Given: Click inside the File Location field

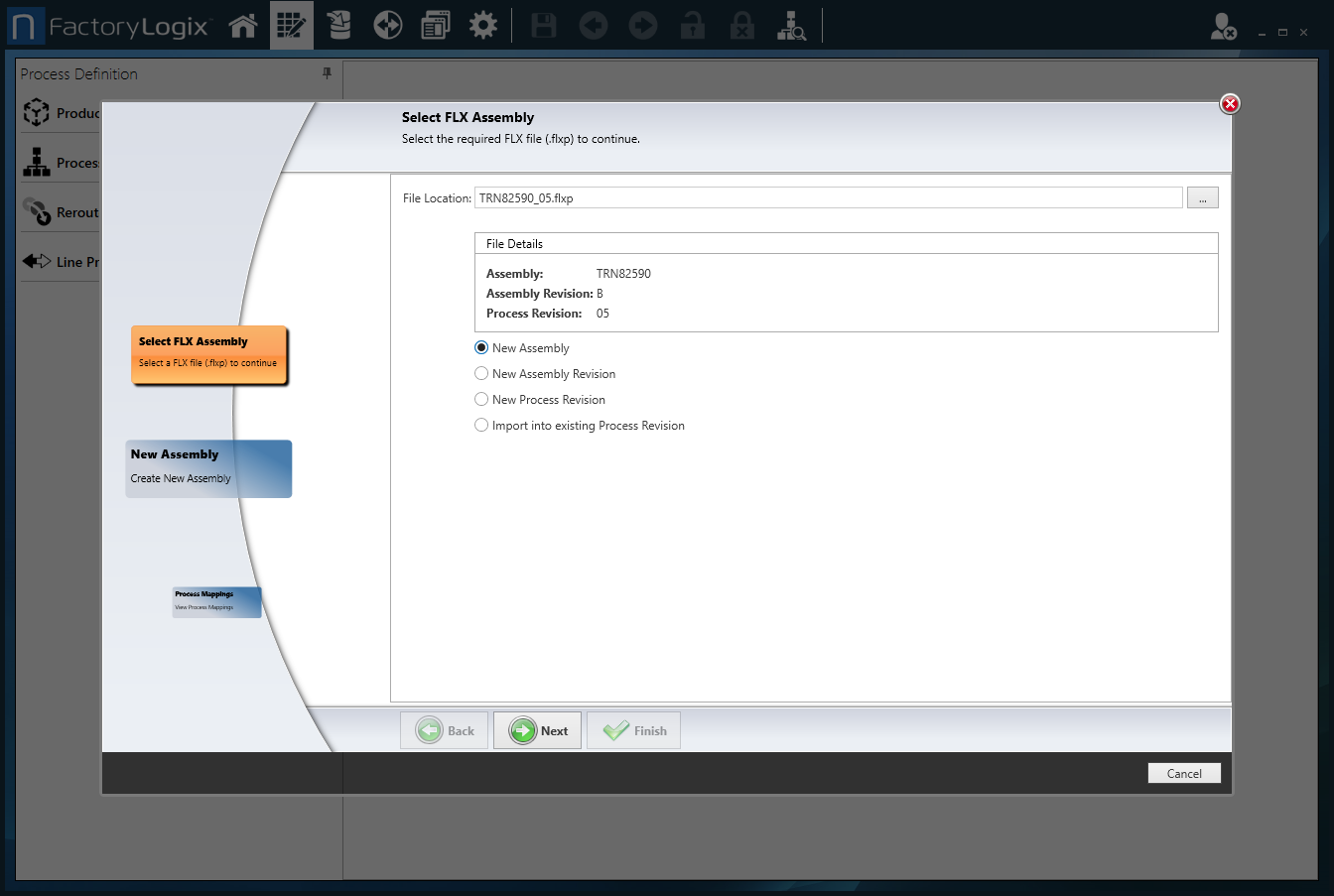Looking at the screenshot, I should click(x=828, y=198).
